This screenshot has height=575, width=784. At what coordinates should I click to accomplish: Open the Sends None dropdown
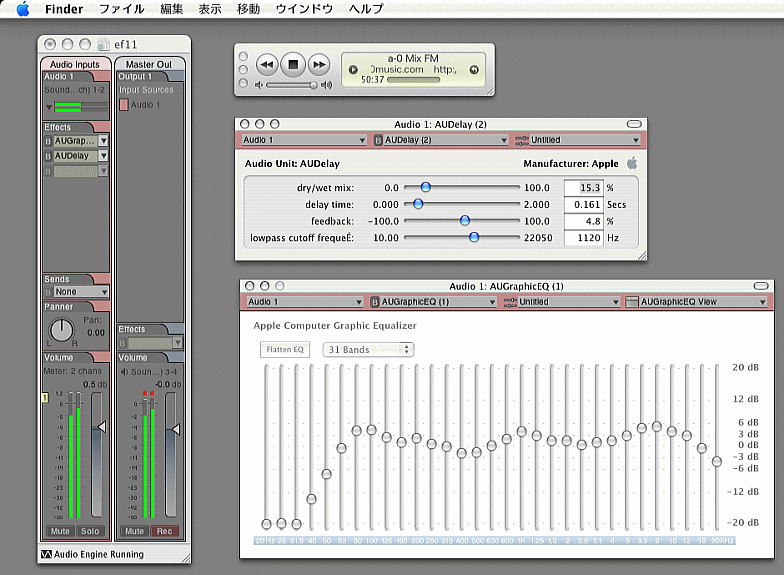tap(80, 292)
